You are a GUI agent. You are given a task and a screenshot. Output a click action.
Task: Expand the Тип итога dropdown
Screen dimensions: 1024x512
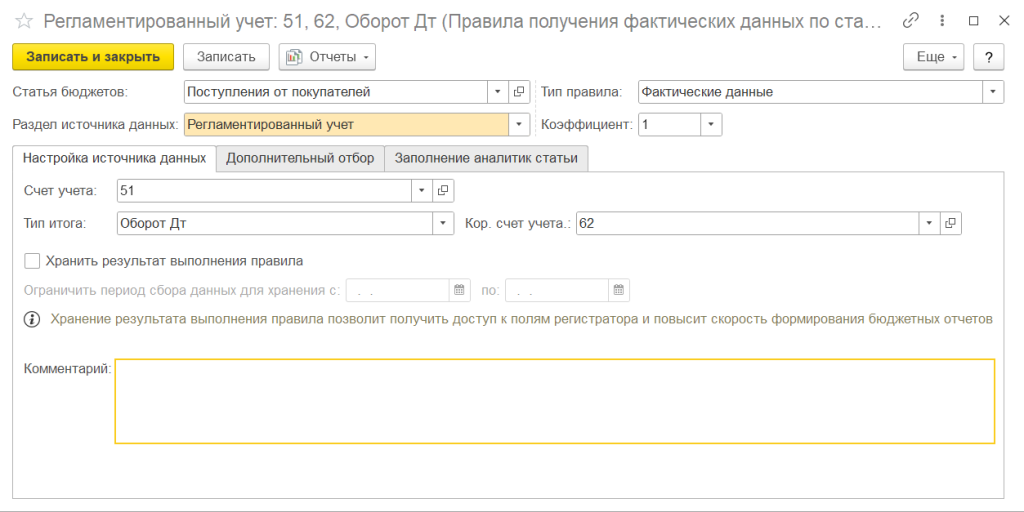click(x=443, y=223)
